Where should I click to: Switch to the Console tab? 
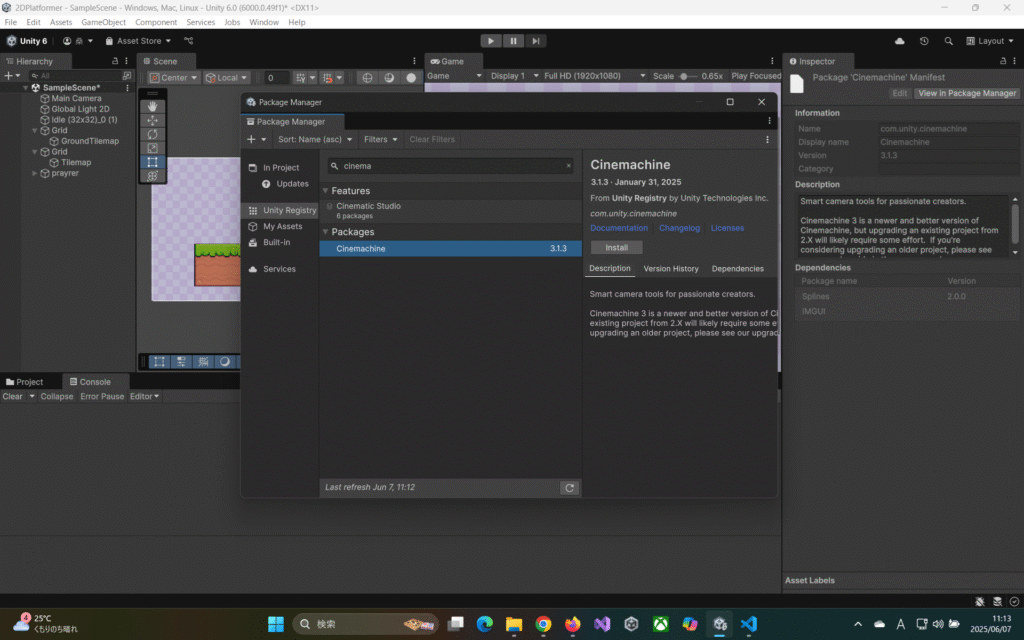(95, 381)
